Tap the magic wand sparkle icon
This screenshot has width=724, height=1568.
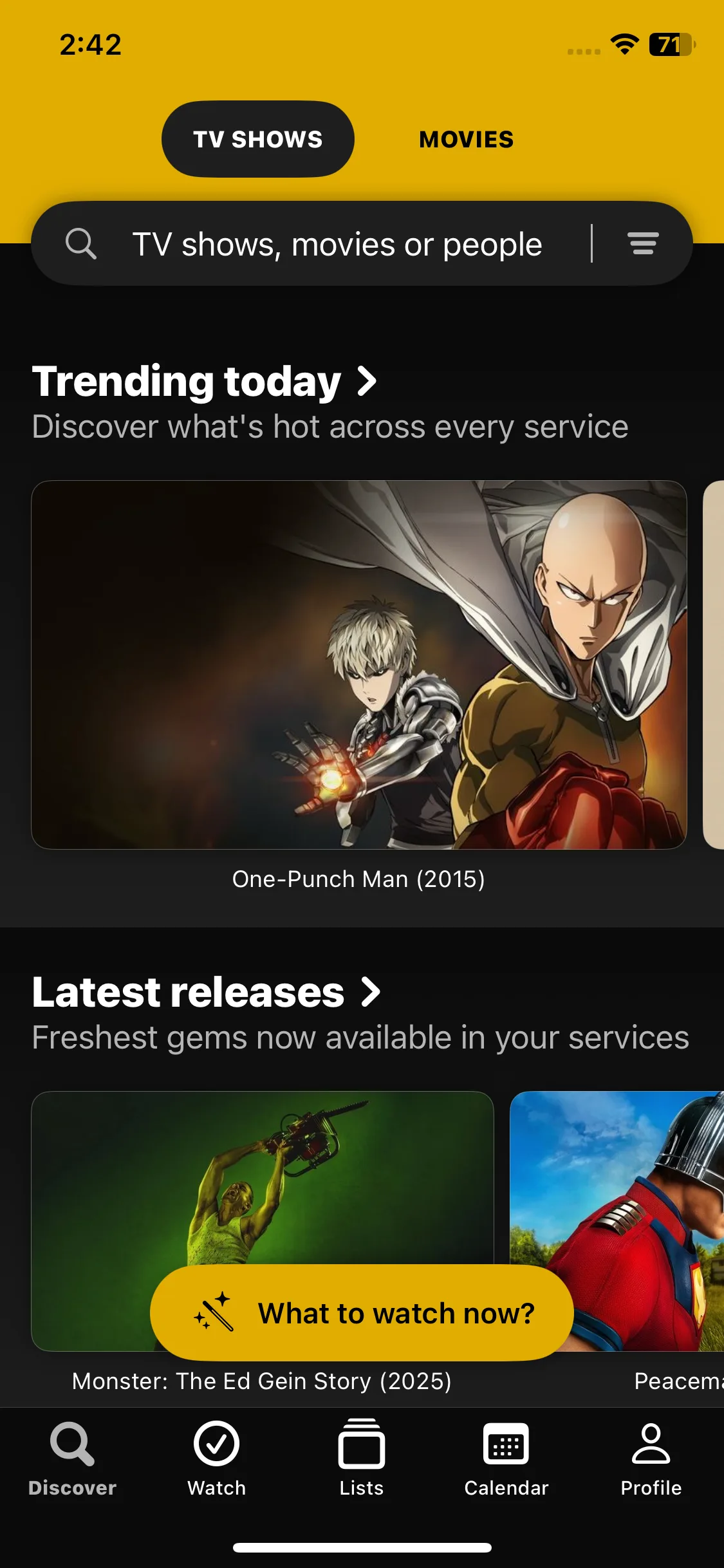[x=214, y=1311]
